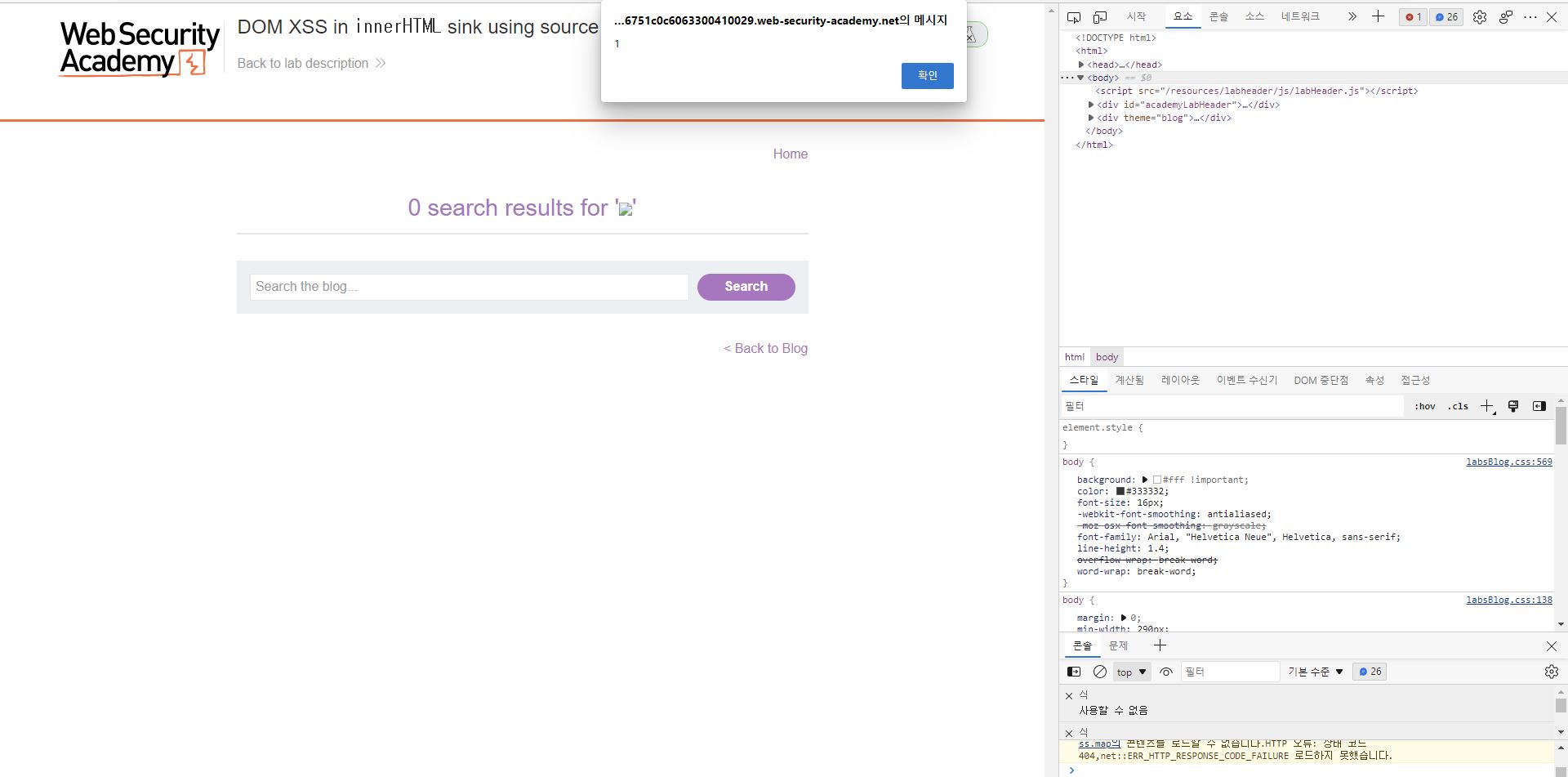Remove the live expression above 사용할 수 없음
The height and width of the screenshot is (777, 1568).
click(x=1069, y=696)
